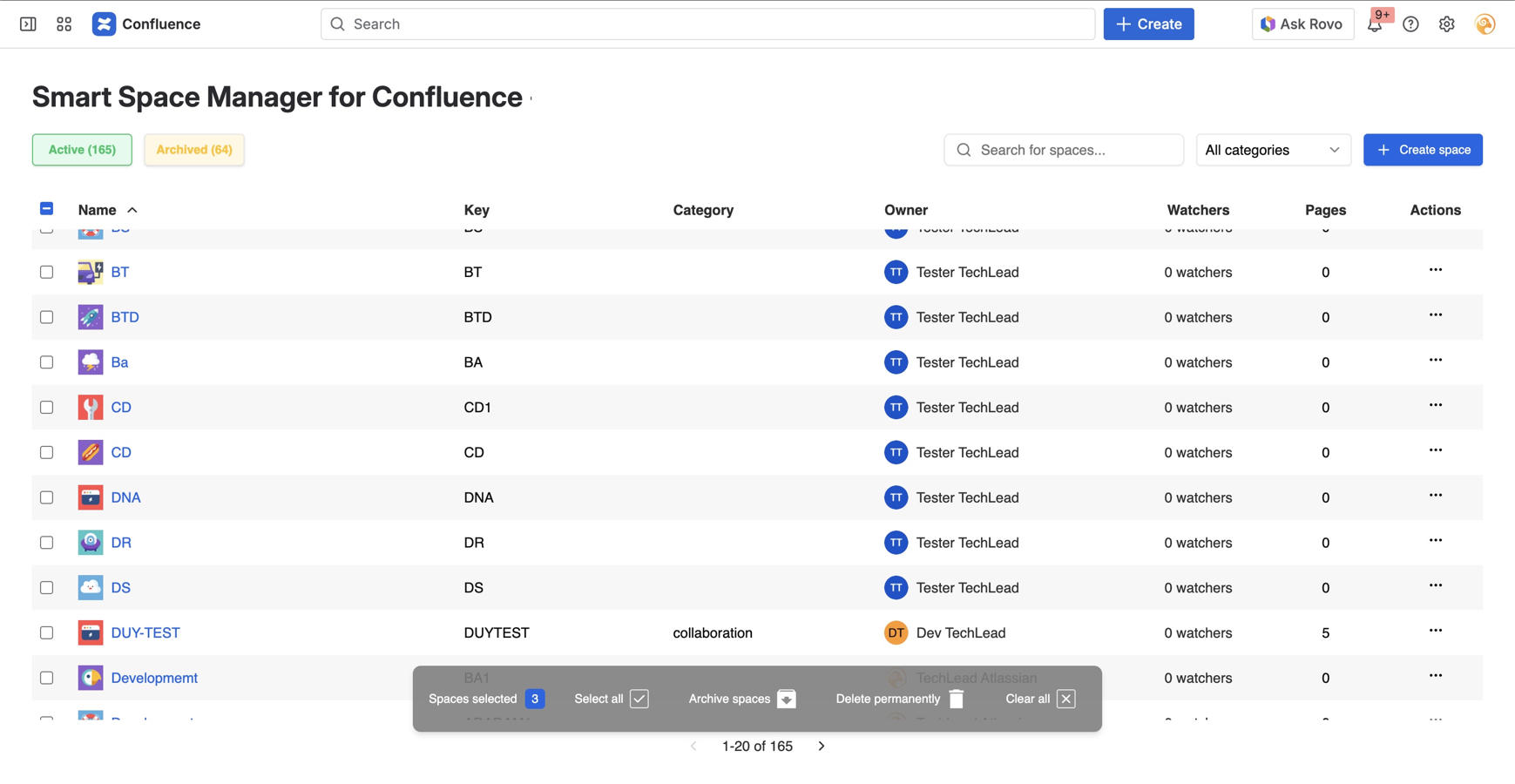Open the help question mark icon
The image size is (1515, 784).
click(x=1410, y=24)
